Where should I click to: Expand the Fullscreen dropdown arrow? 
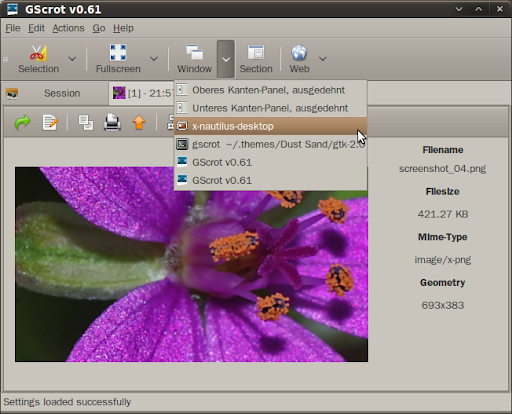pyautogui.click(x=154, y=59)
